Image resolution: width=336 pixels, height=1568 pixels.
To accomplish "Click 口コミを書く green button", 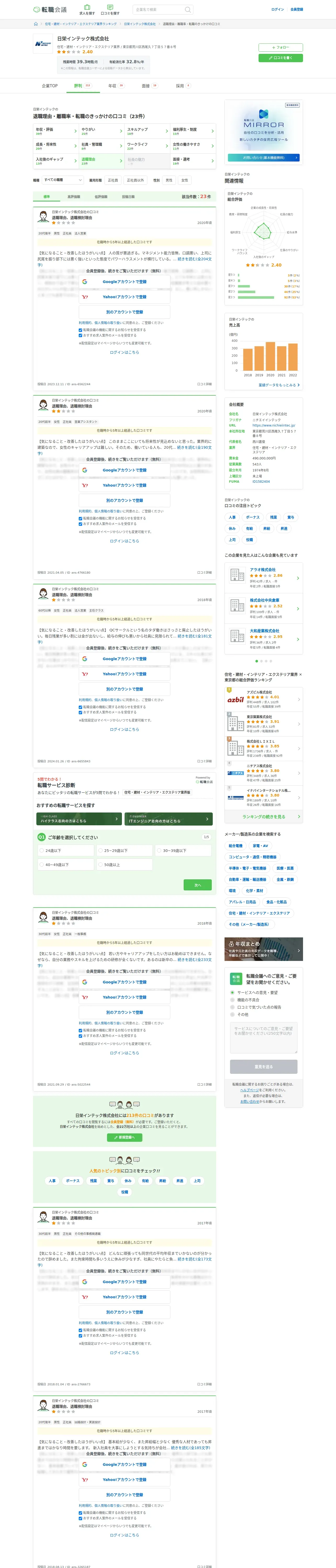I will 281,58.
